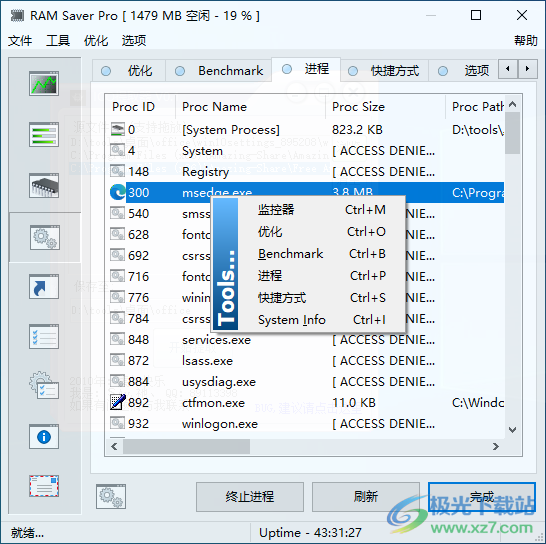Click the icon for usysdiag.exe row
This screenshot has width=546, height=544.
pyautogui.click(x=117, y=381)
